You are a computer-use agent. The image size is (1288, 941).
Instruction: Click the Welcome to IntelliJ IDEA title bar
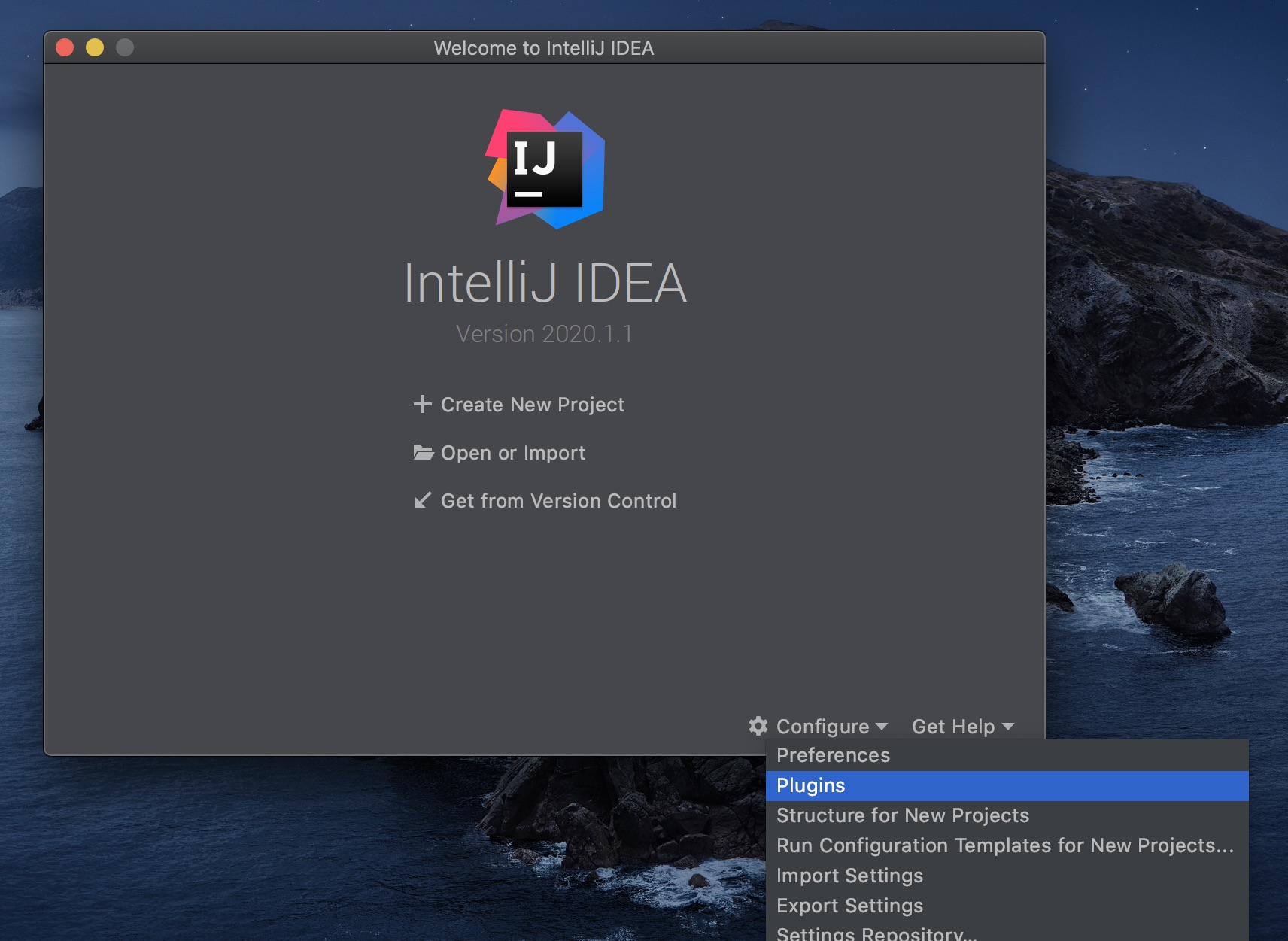pos(543,48)
